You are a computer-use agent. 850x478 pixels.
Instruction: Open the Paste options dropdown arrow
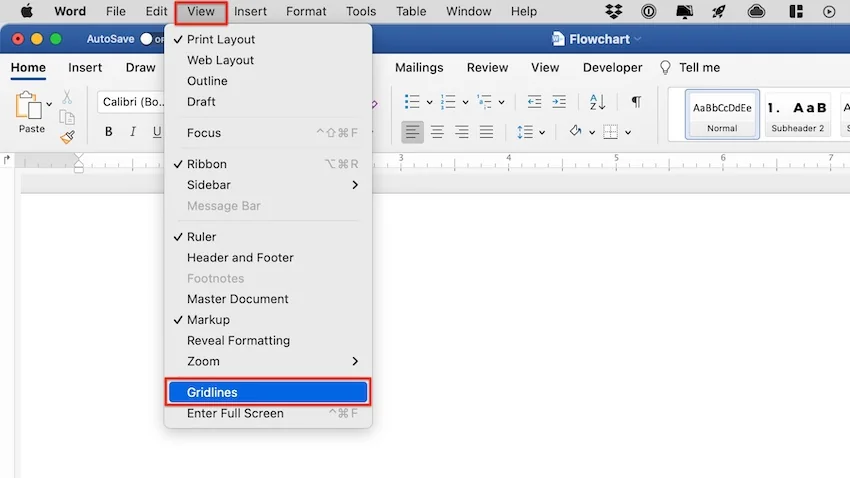pyautogui.click(x=49, y=104)
